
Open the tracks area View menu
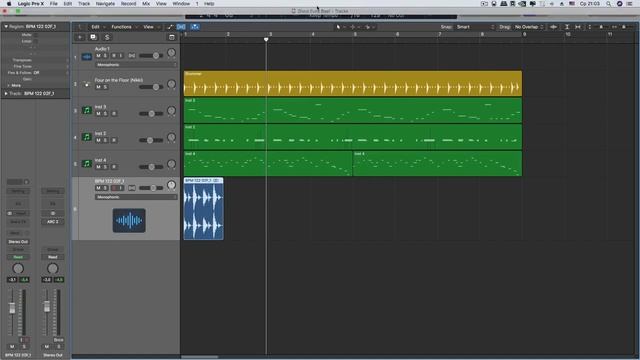[x=148, y=27]
